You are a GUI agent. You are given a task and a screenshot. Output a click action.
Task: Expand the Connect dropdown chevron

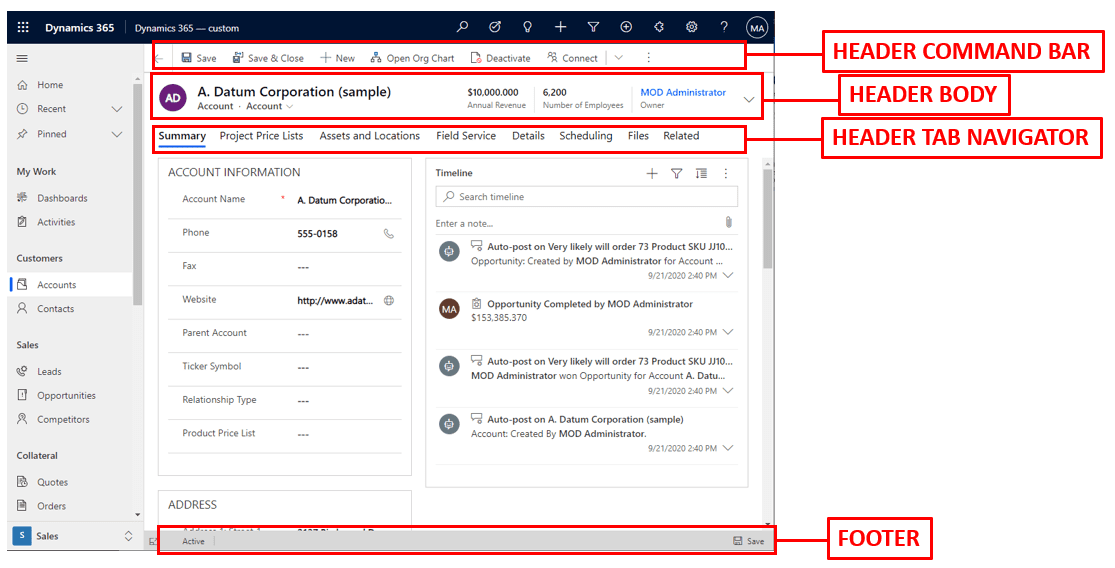(x=619, y=58)
